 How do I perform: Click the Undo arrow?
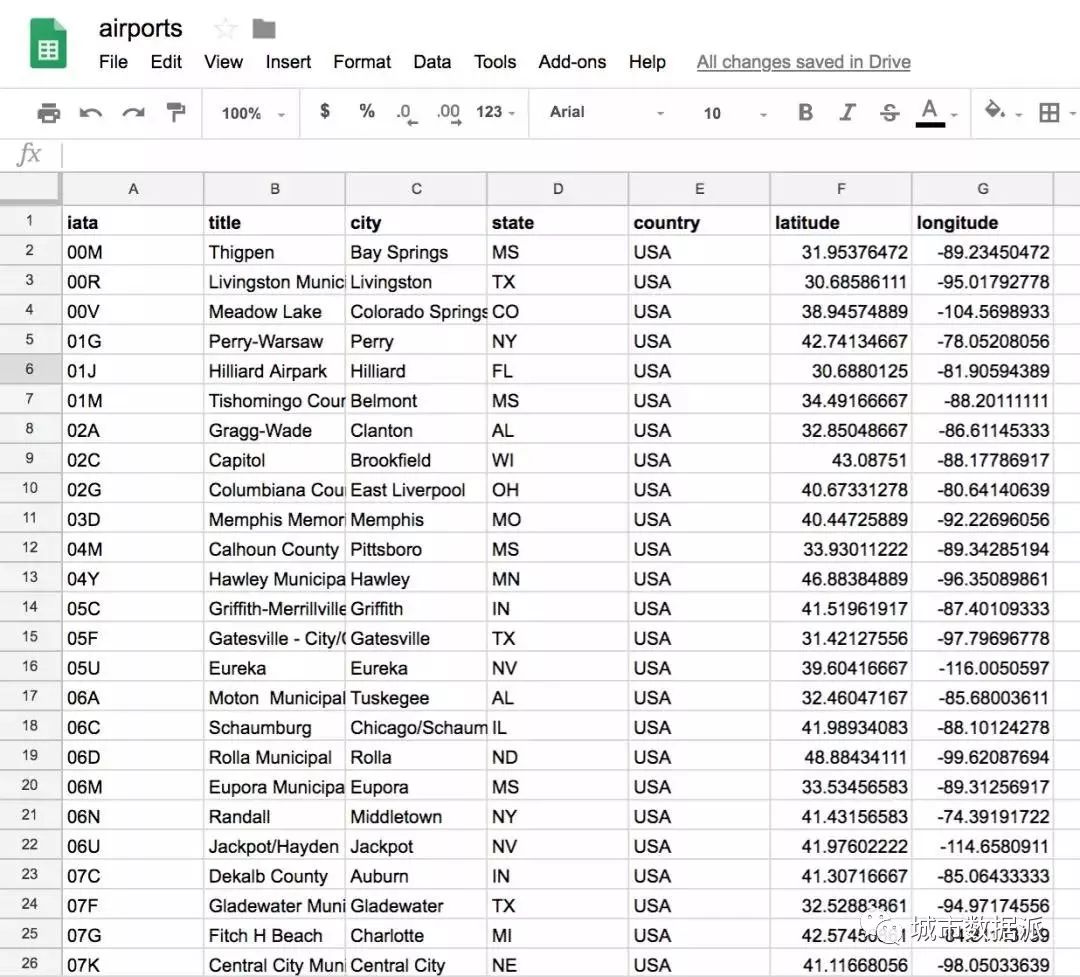point(91,112)
